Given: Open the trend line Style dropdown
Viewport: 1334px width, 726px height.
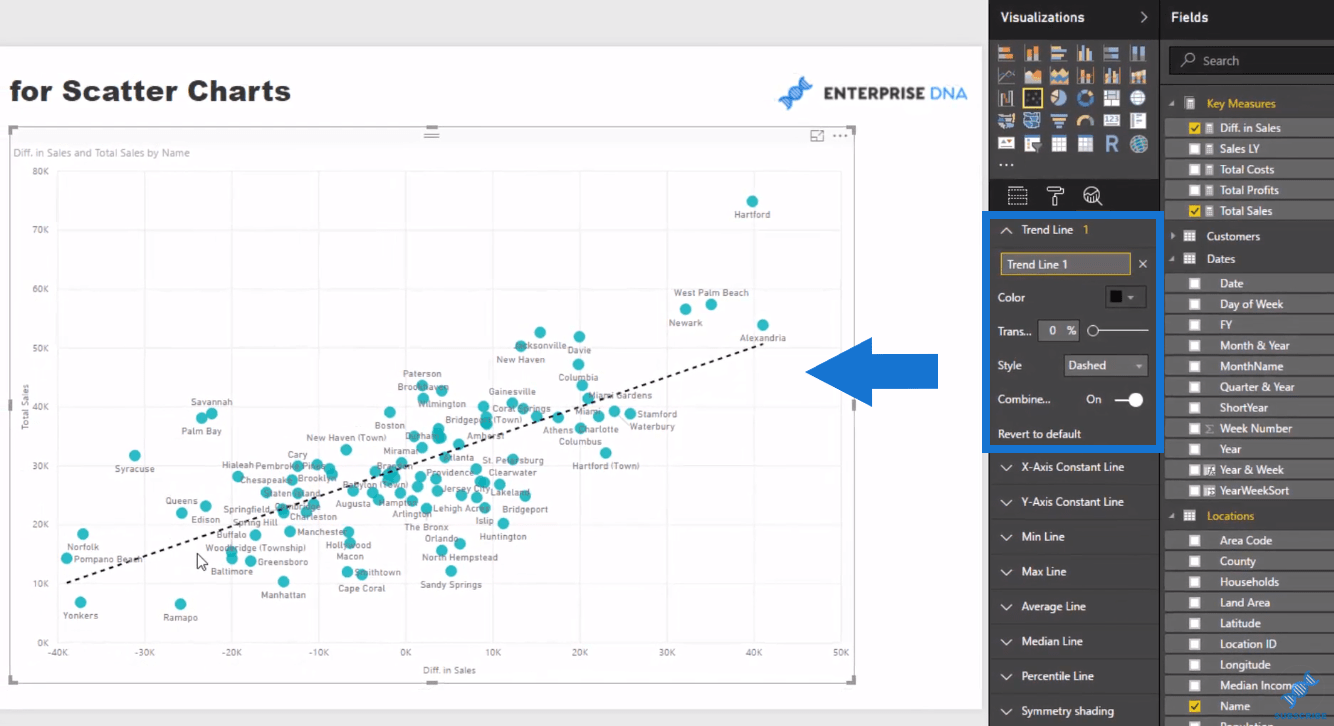Looking at the screenshot, I should [x=1106, y=366].
